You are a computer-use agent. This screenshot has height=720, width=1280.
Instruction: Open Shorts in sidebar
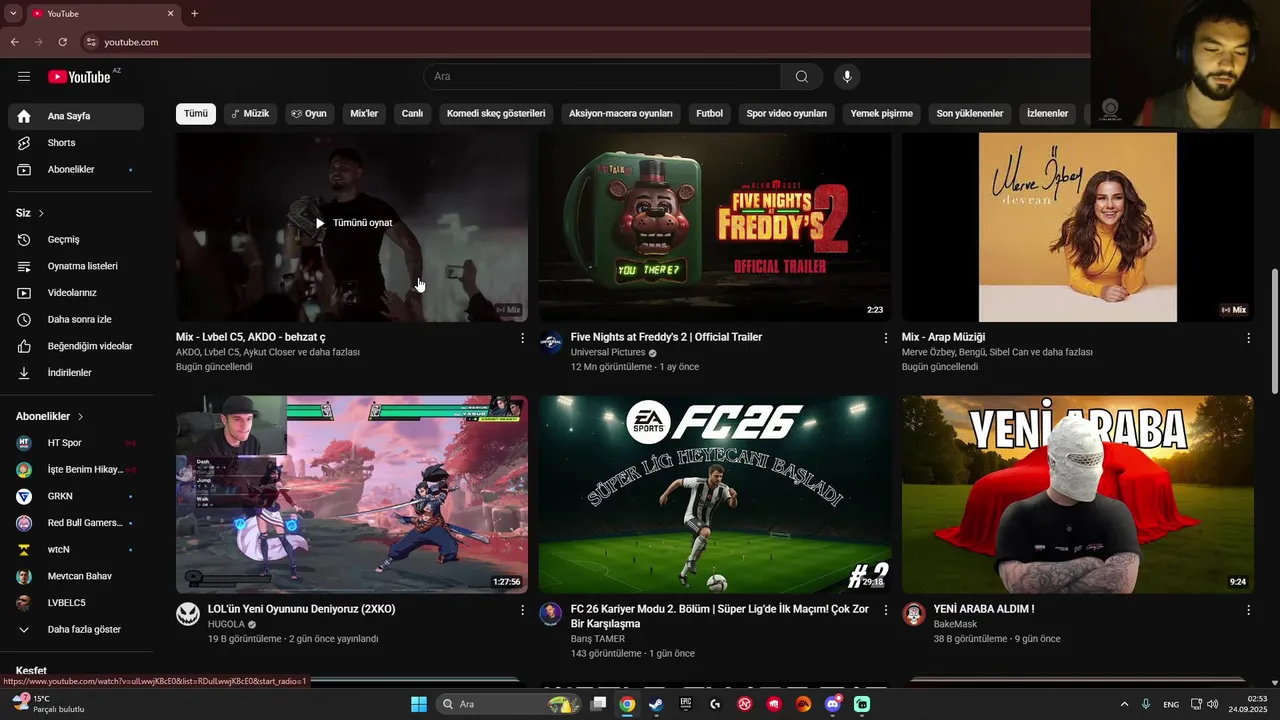(x=76, y=143)
